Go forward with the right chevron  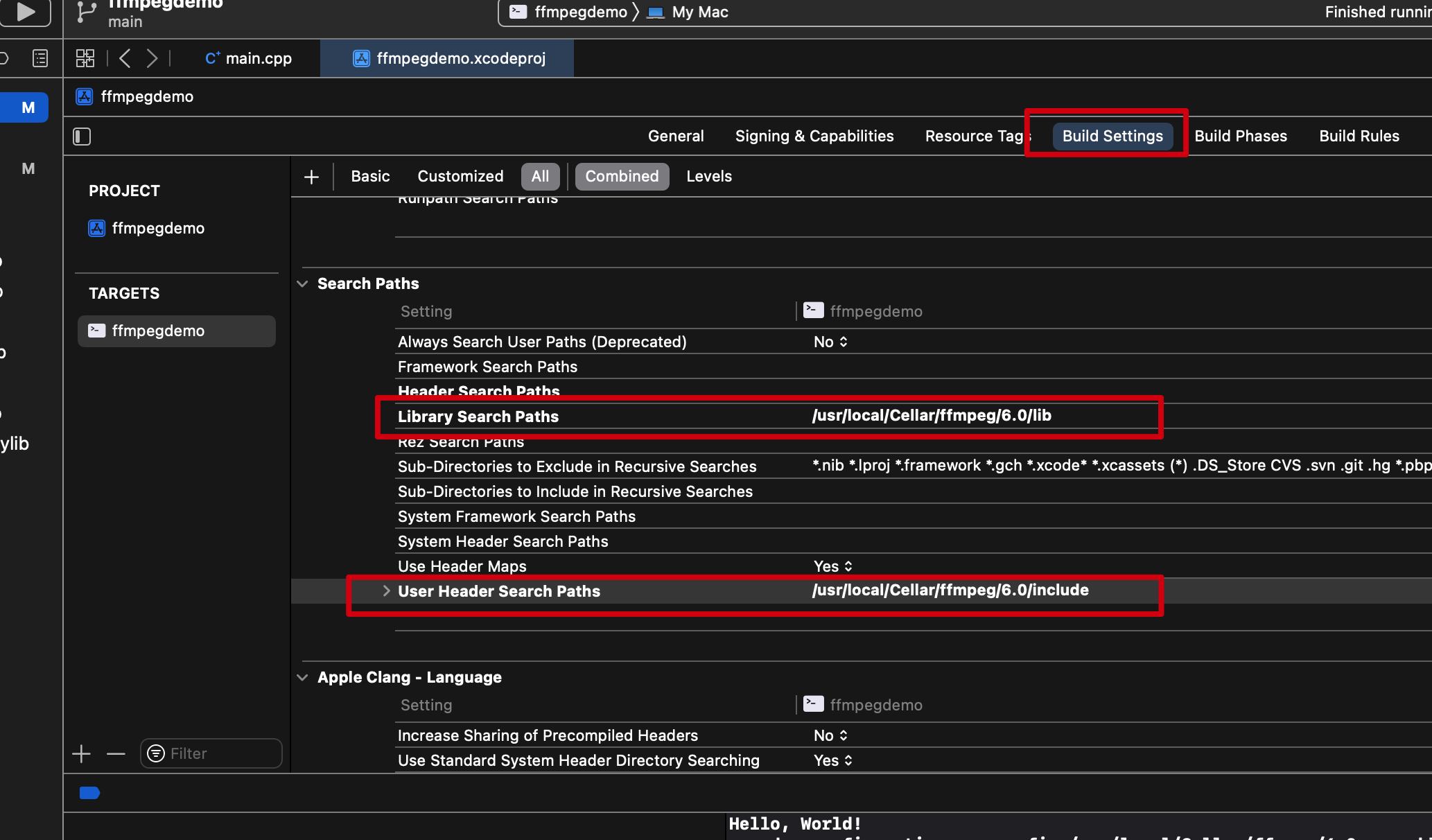(x=152, y=58)
